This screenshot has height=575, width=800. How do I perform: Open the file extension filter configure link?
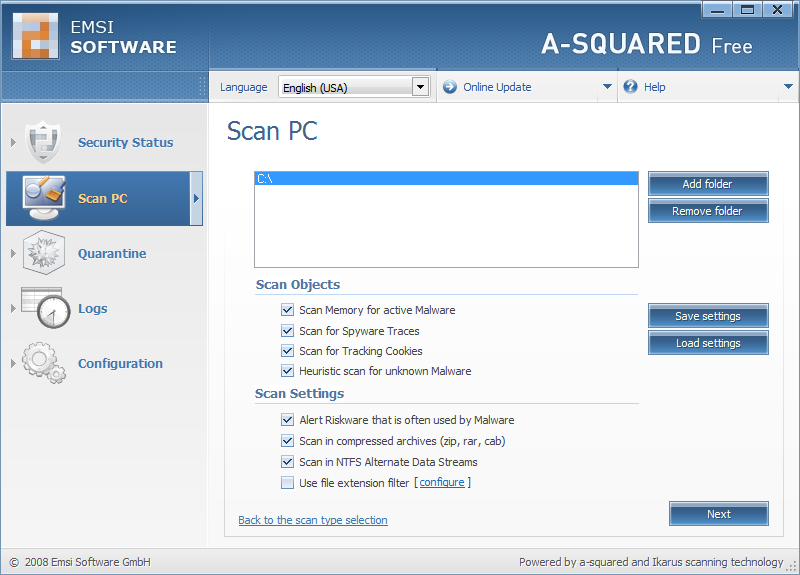click(442, 482)
